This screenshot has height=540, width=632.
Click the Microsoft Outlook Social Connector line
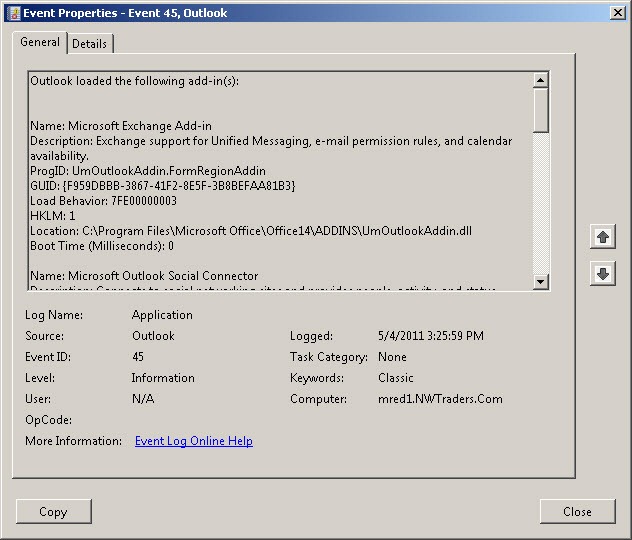(x=144, y=276)
